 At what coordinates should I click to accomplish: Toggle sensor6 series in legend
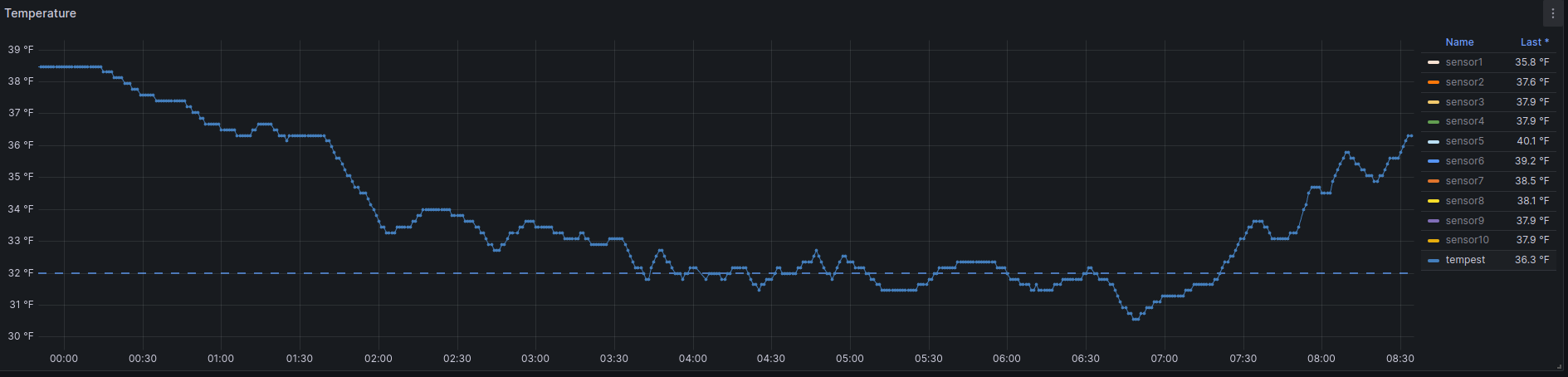[1464, 161]
